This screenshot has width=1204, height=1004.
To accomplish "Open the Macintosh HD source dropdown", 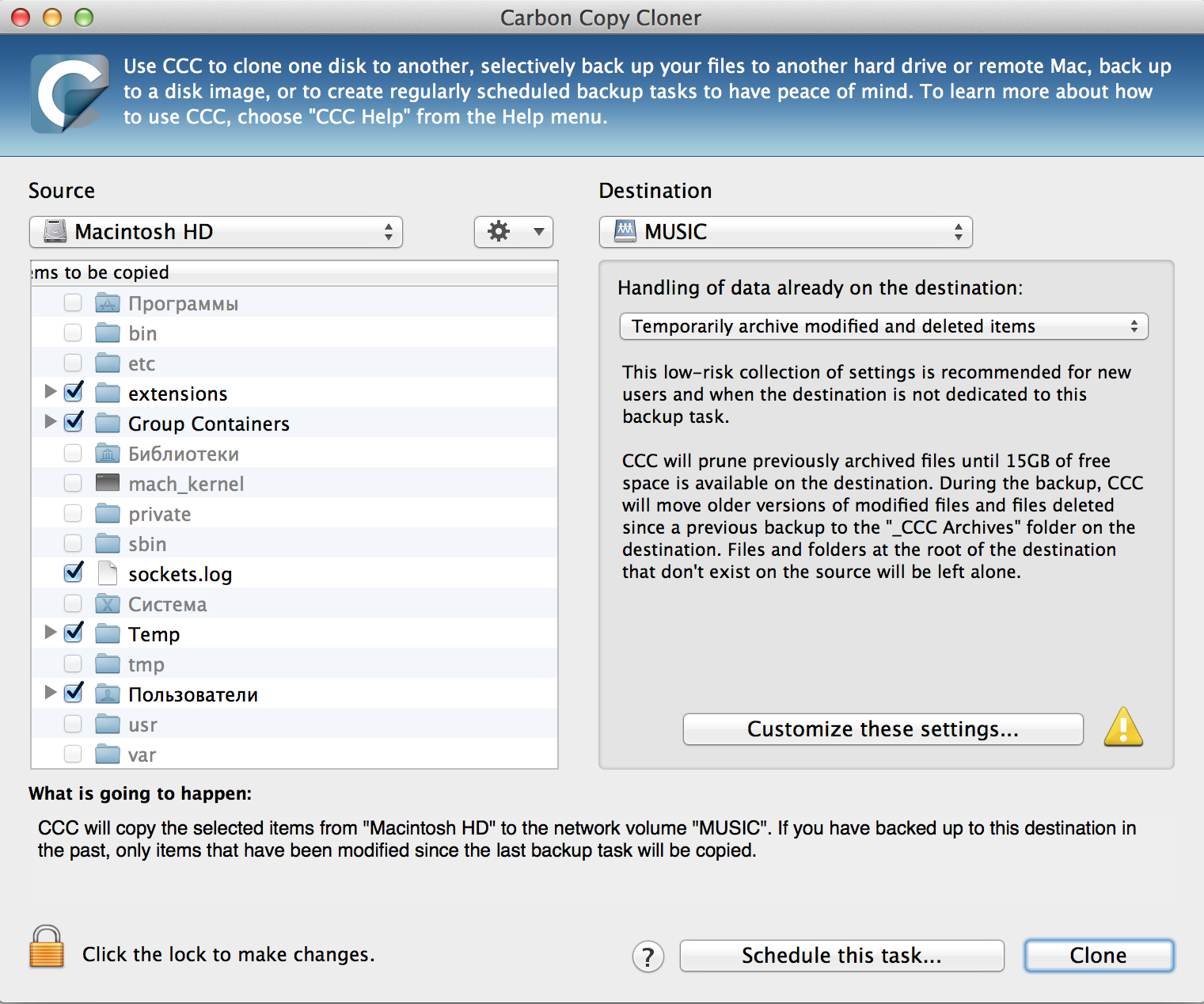I will point(216,232).
